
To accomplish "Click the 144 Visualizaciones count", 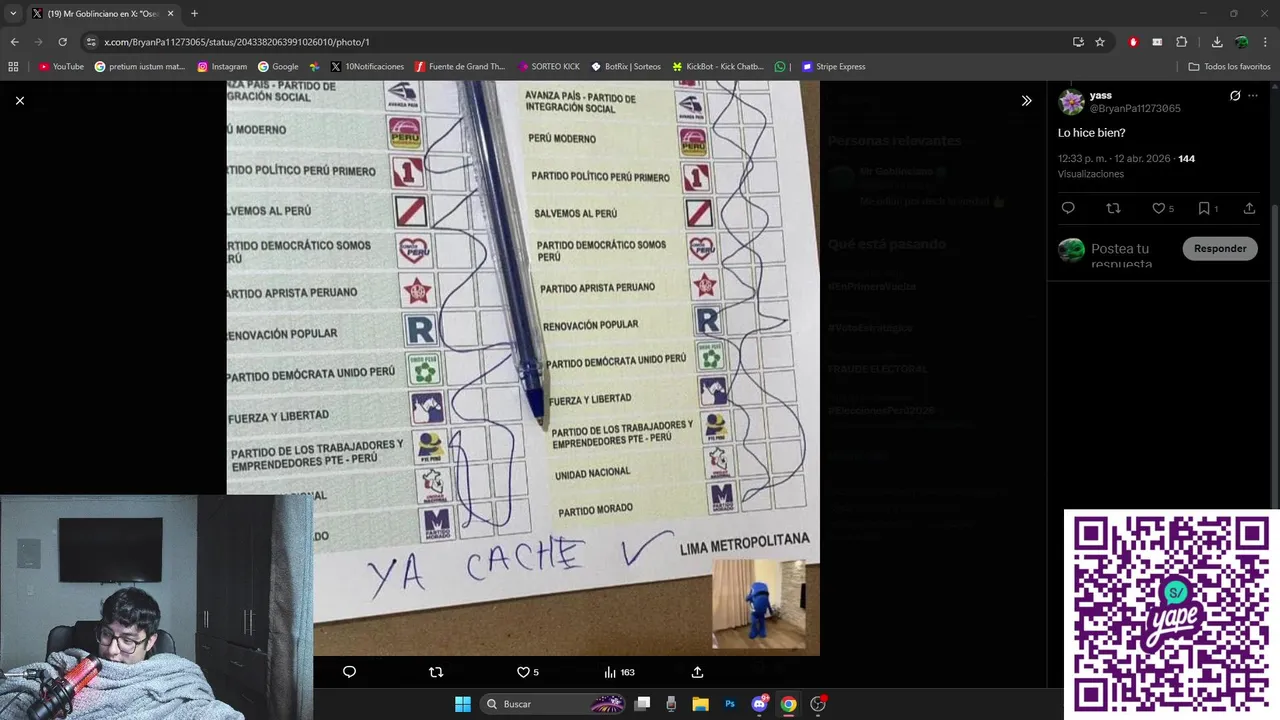I will point(1127,166).
